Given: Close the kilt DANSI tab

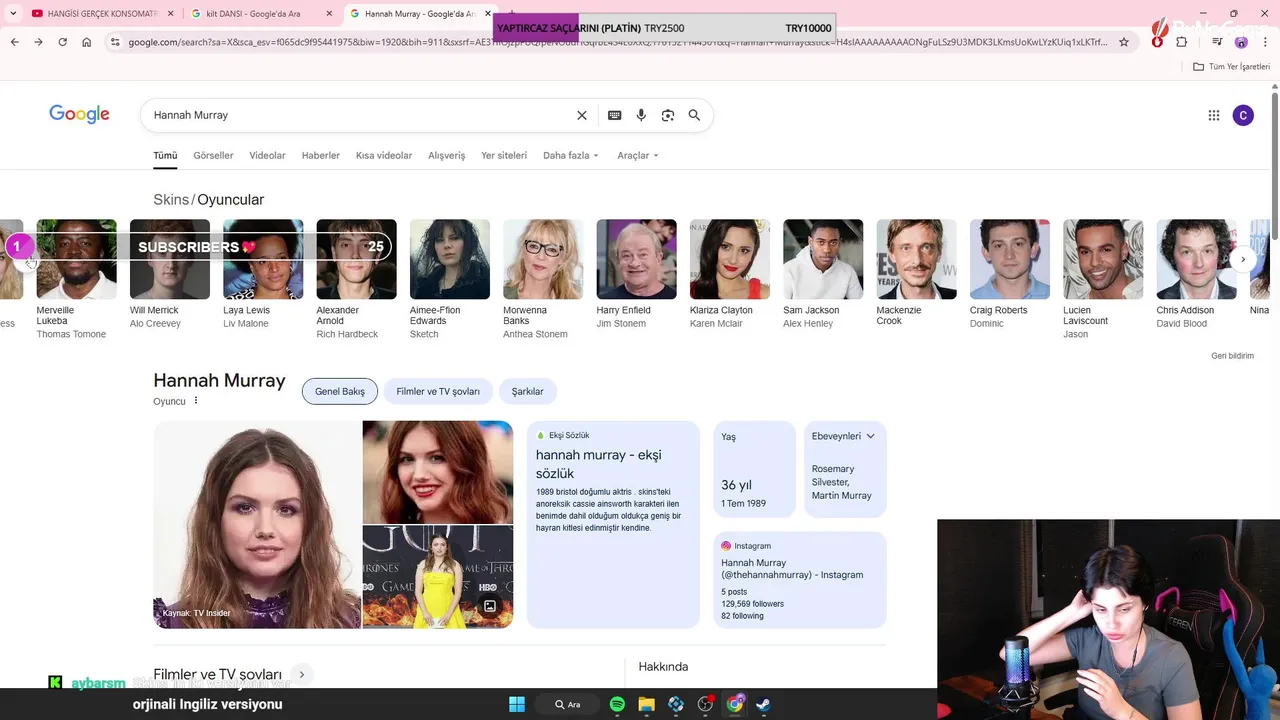Looking at the screenshot, I should tap(330, 14).
